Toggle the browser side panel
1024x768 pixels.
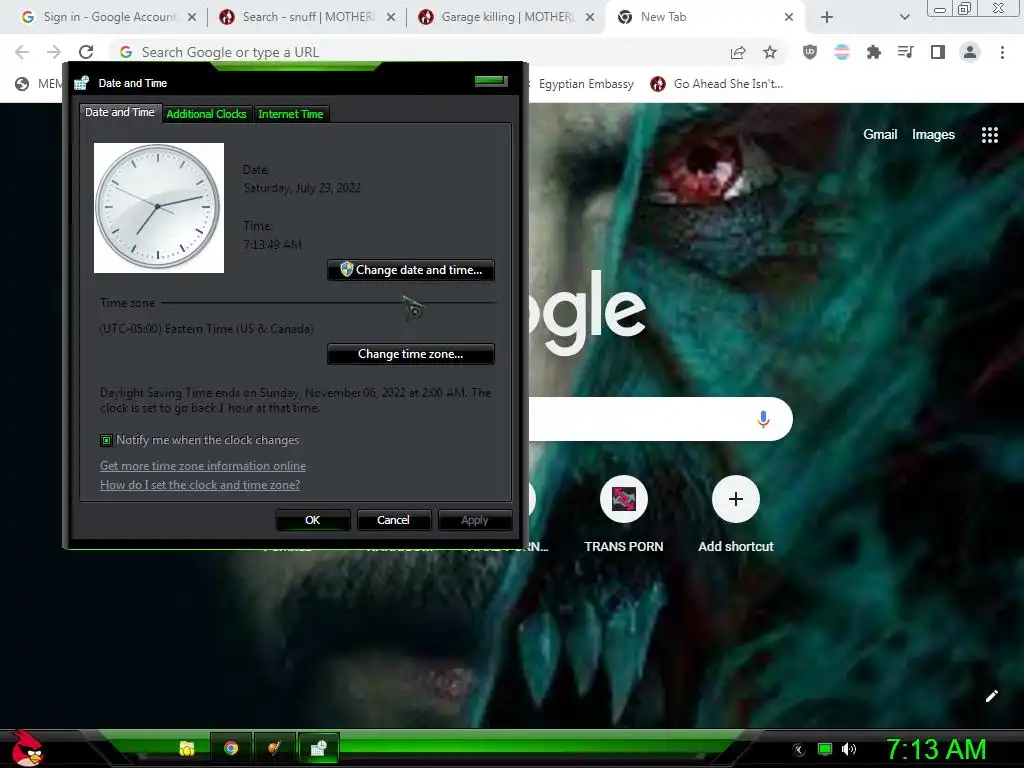[938, 52]
